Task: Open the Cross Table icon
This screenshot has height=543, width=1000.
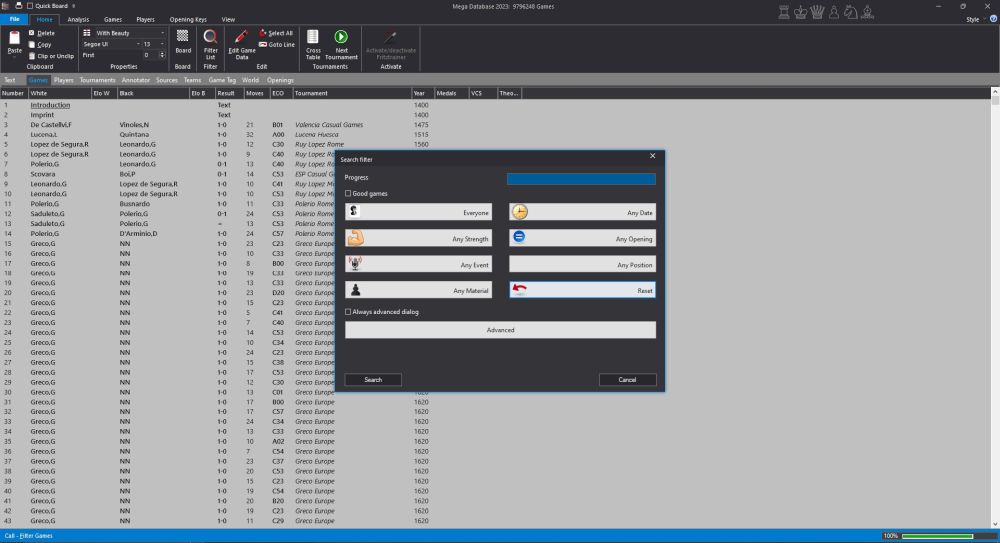Action: coord(313,37)
